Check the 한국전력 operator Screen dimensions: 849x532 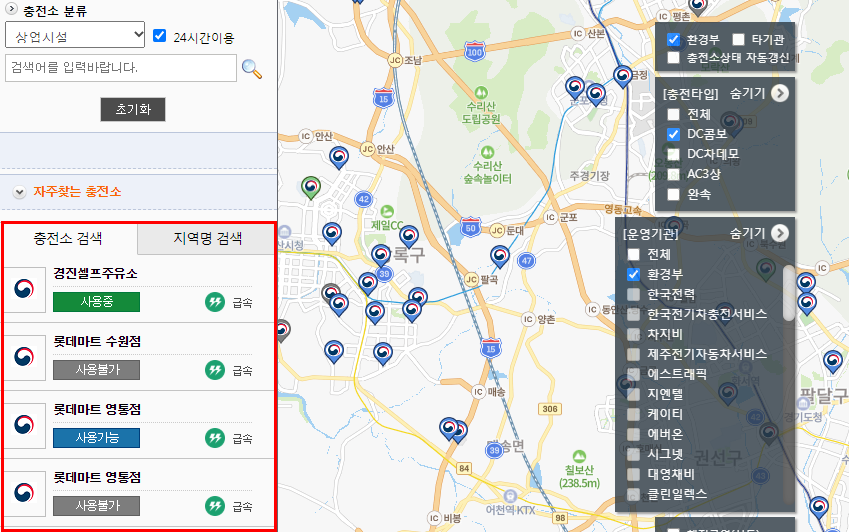pos(633,294)
